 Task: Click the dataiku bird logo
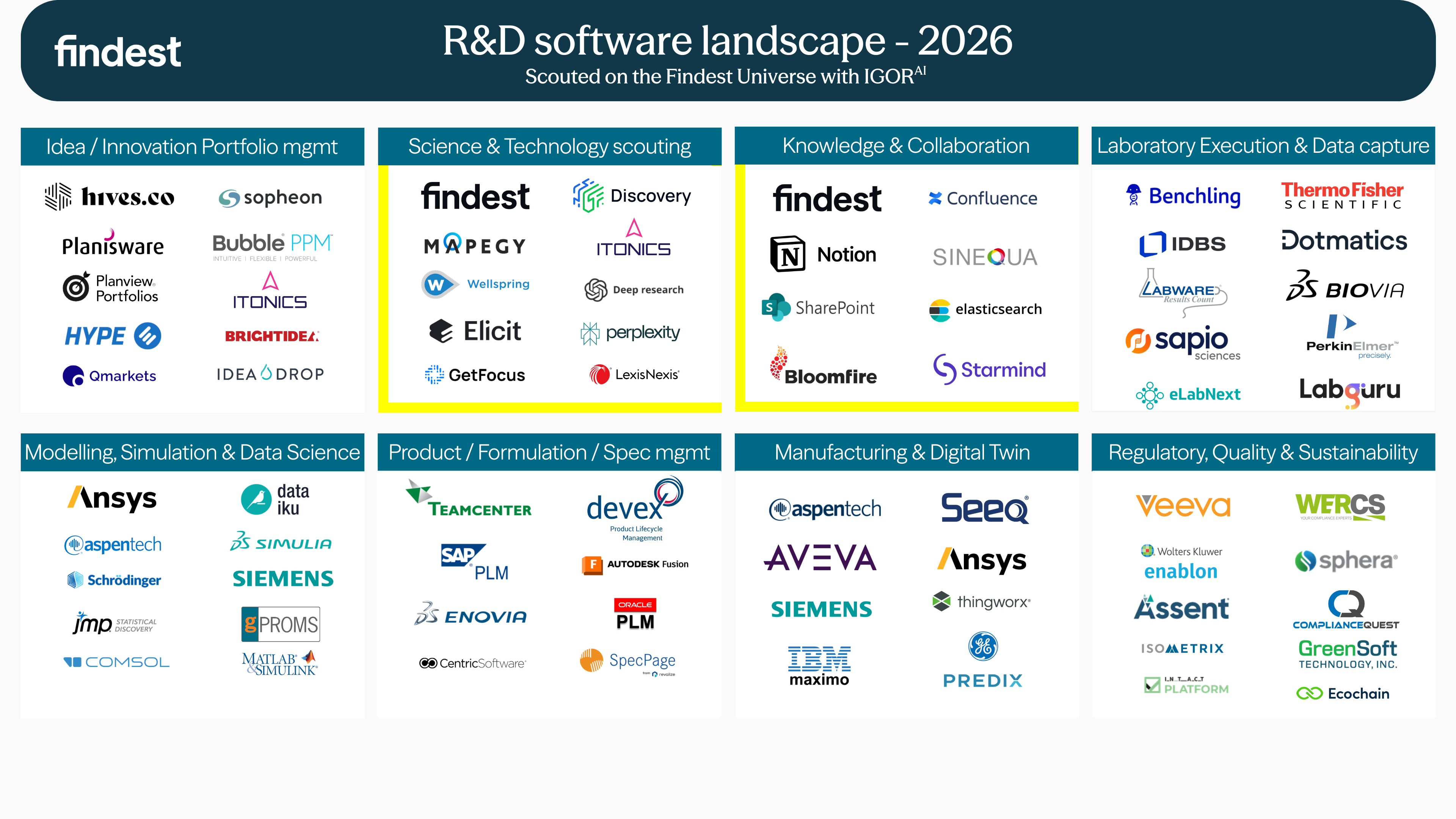[256, 500]
